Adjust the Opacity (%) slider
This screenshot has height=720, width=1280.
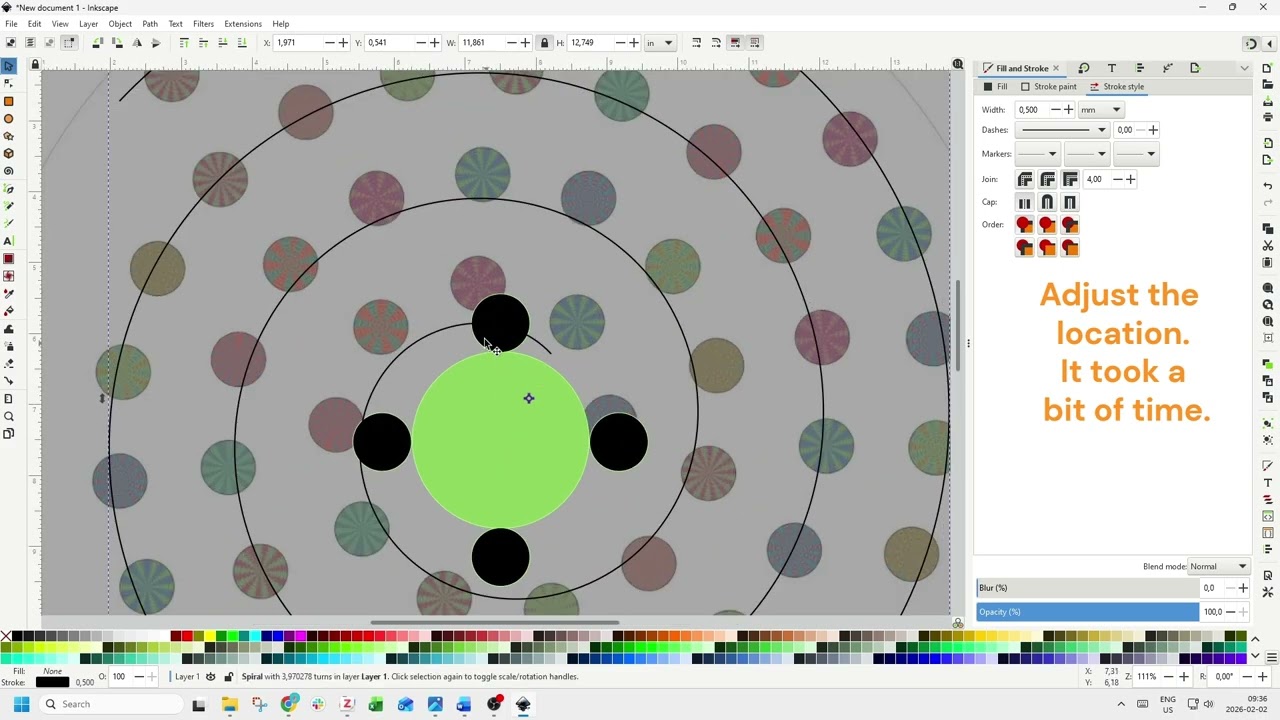click(x=1087, y=612)
